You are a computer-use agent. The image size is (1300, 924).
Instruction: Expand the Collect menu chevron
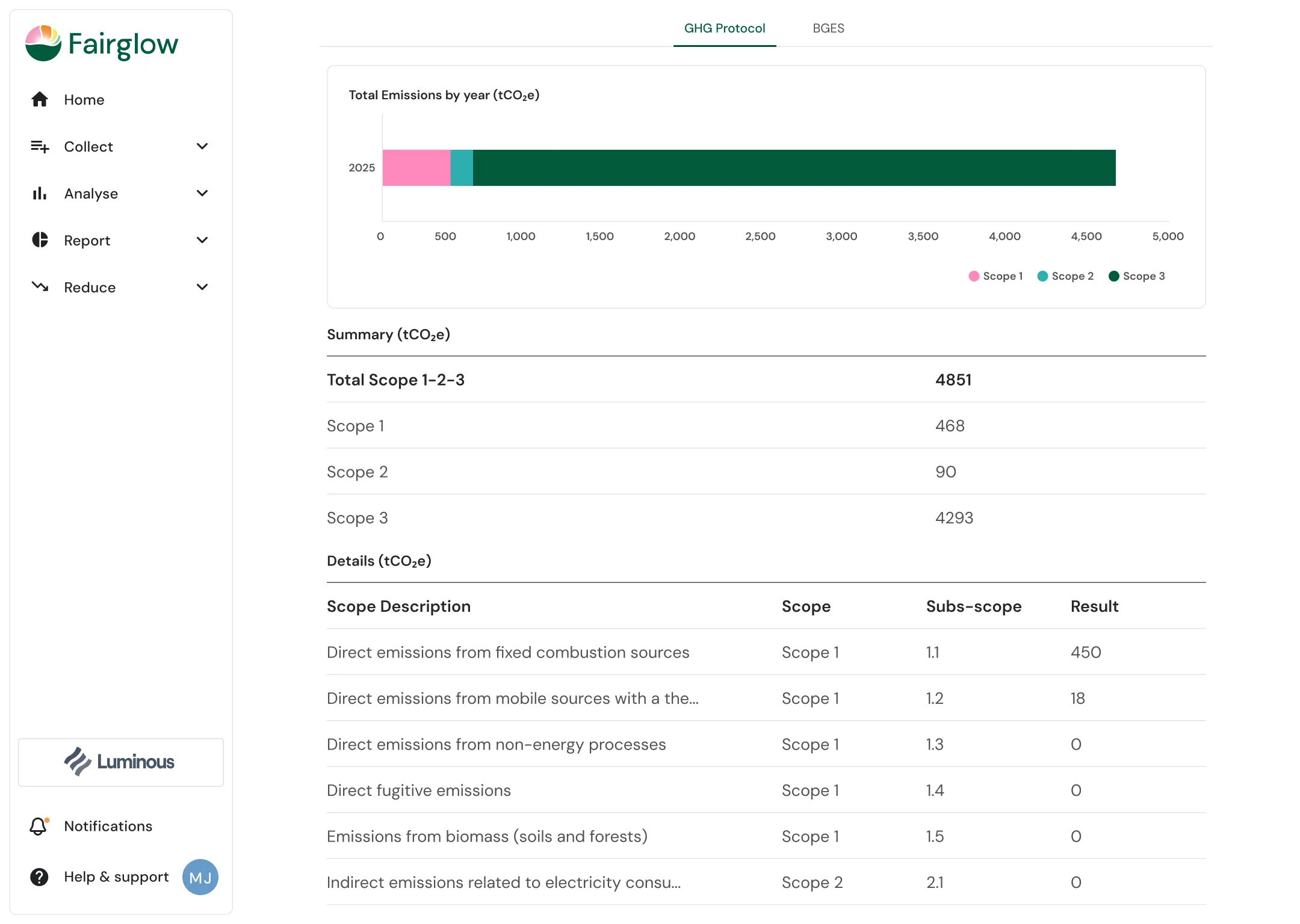click(202, 146)
